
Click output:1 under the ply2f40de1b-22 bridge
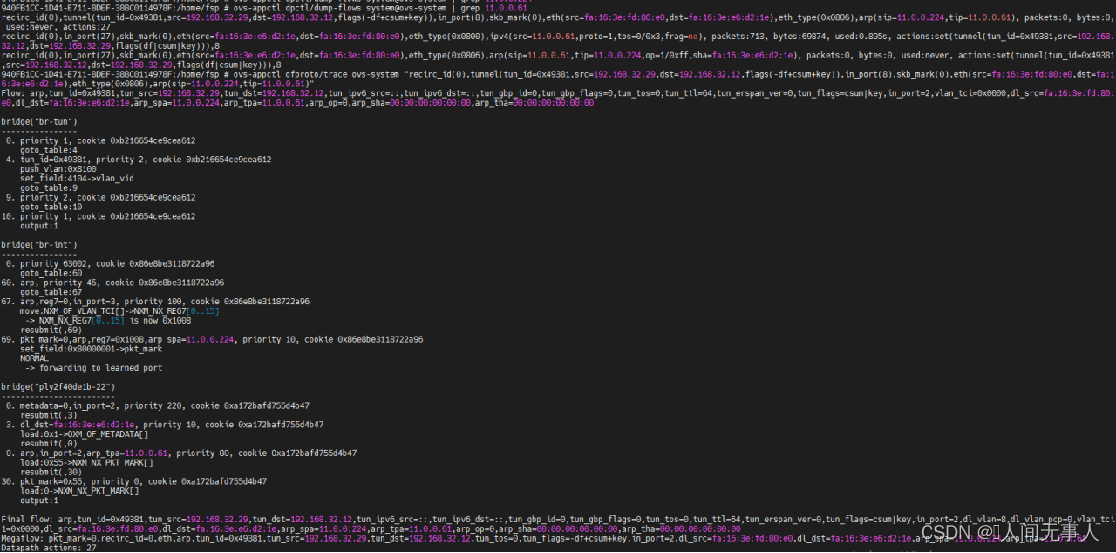(39, 500)
